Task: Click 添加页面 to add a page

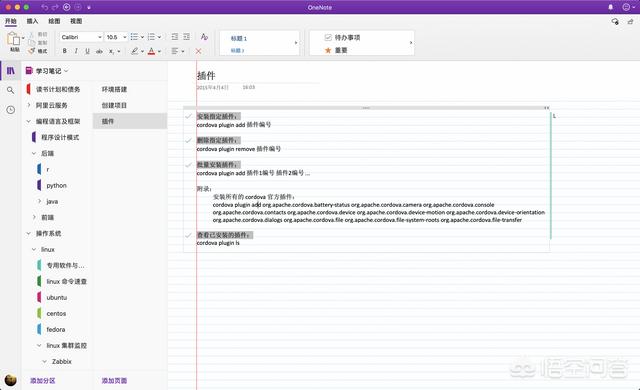Action: click(x=114, y=381)
